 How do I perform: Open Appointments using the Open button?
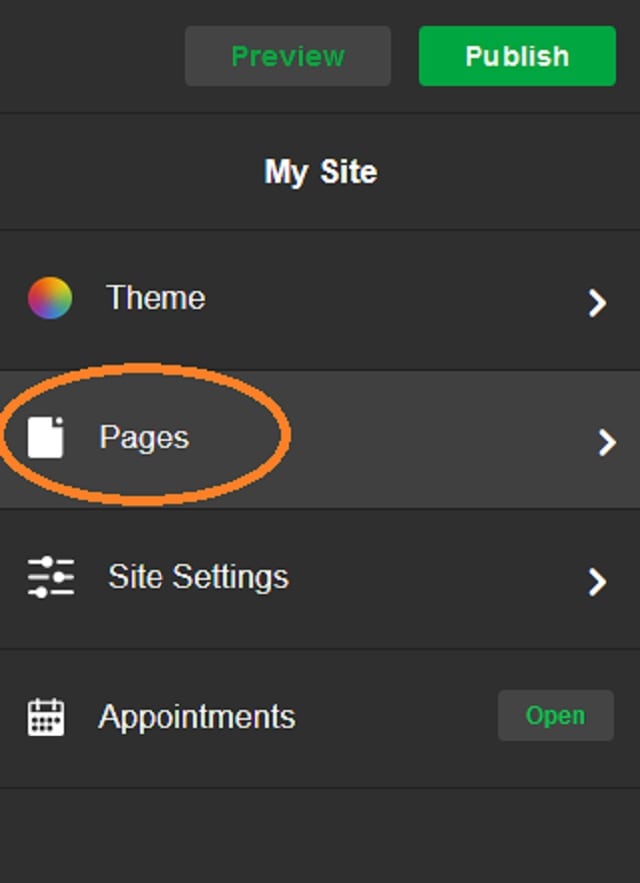pos(555,715)
